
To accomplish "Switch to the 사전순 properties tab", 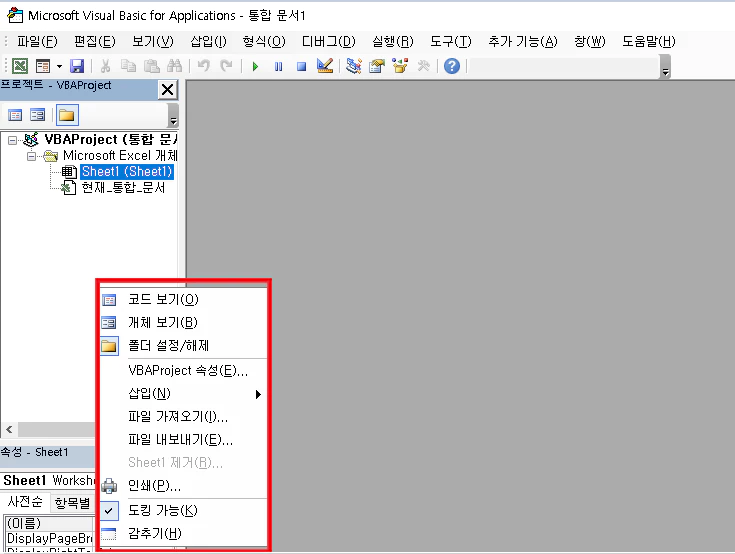I will 25,502.
